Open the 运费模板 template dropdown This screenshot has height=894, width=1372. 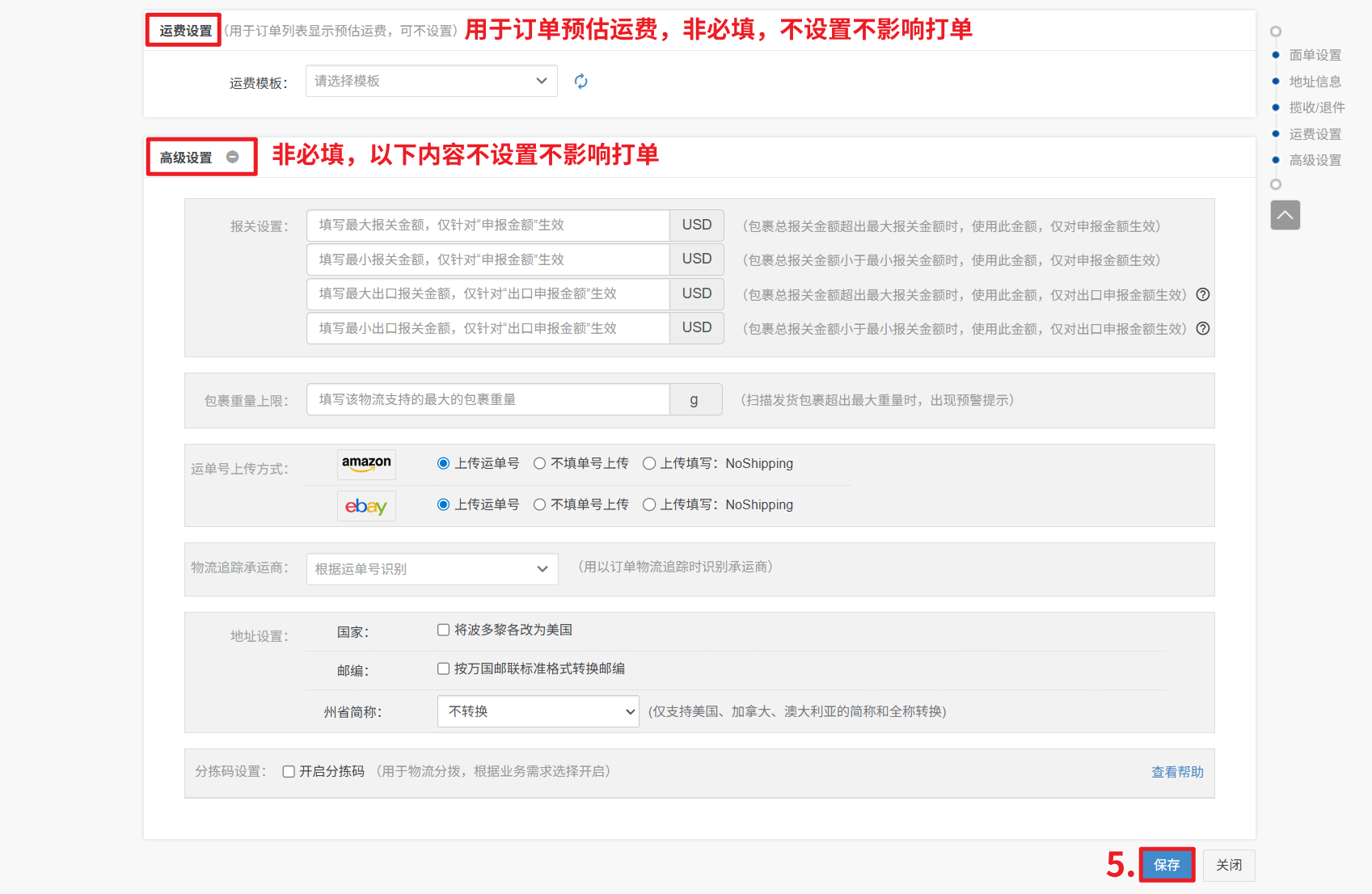pyautogui.click(x=431, y=81)
